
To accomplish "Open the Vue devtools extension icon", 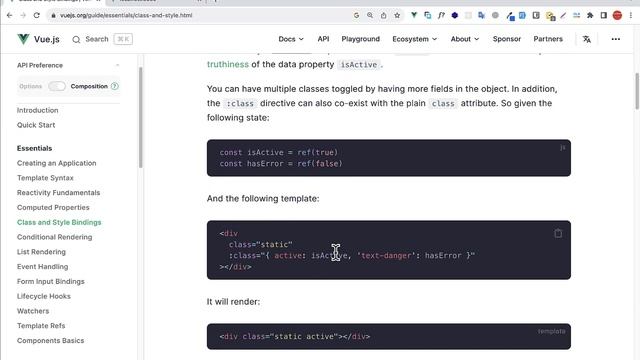I will tap(414, 15).
